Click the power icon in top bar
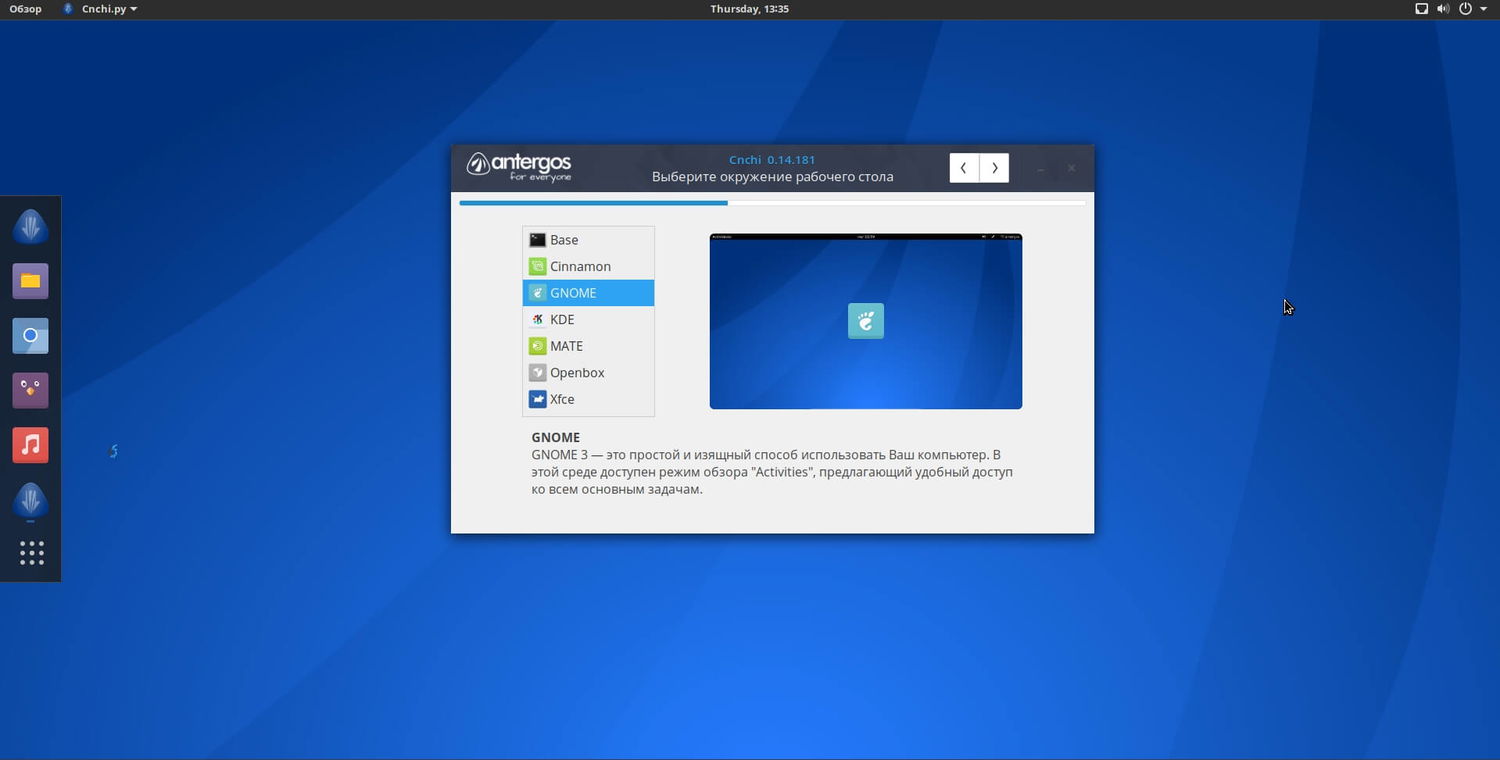 (1466, 9)
